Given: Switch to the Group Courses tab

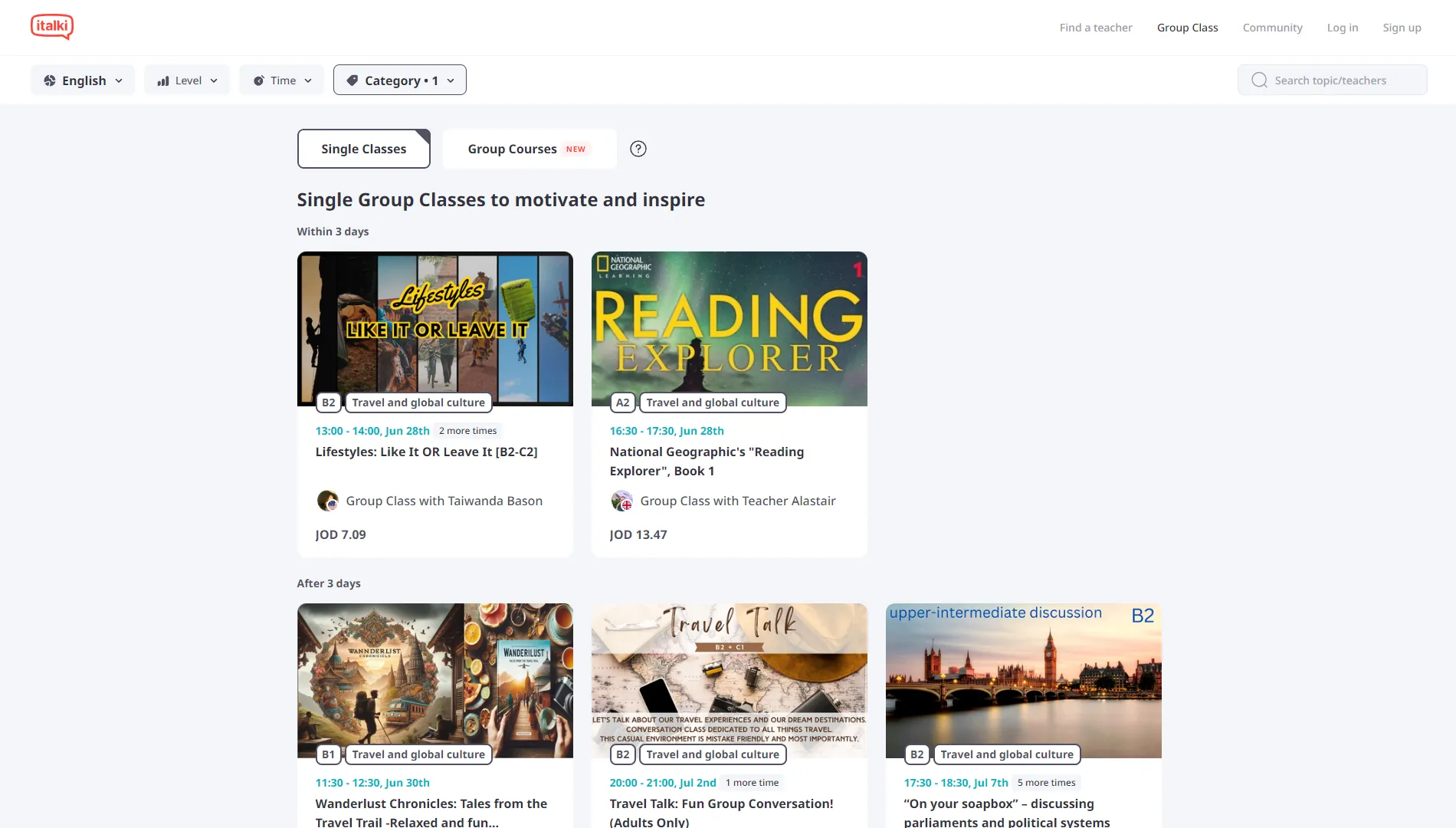Looking at the screenshot, I should [x=530, y=149].
